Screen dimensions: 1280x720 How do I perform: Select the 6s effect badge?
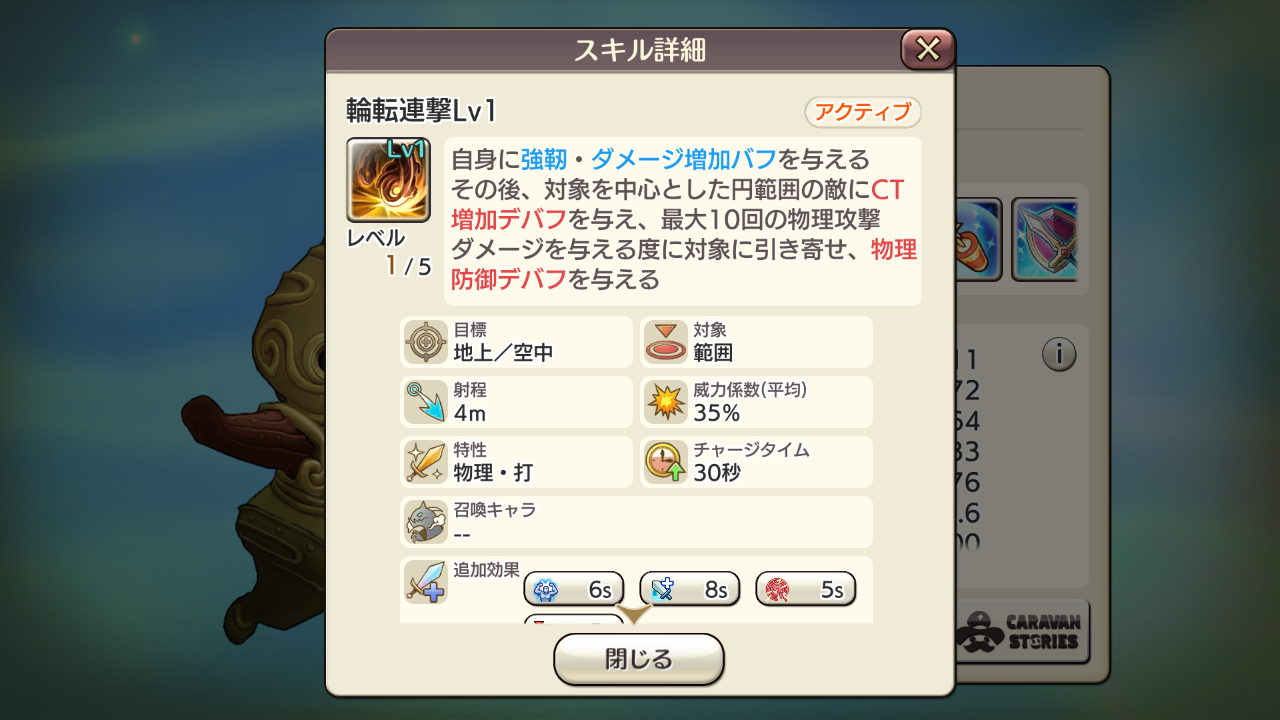coord(574,590)
